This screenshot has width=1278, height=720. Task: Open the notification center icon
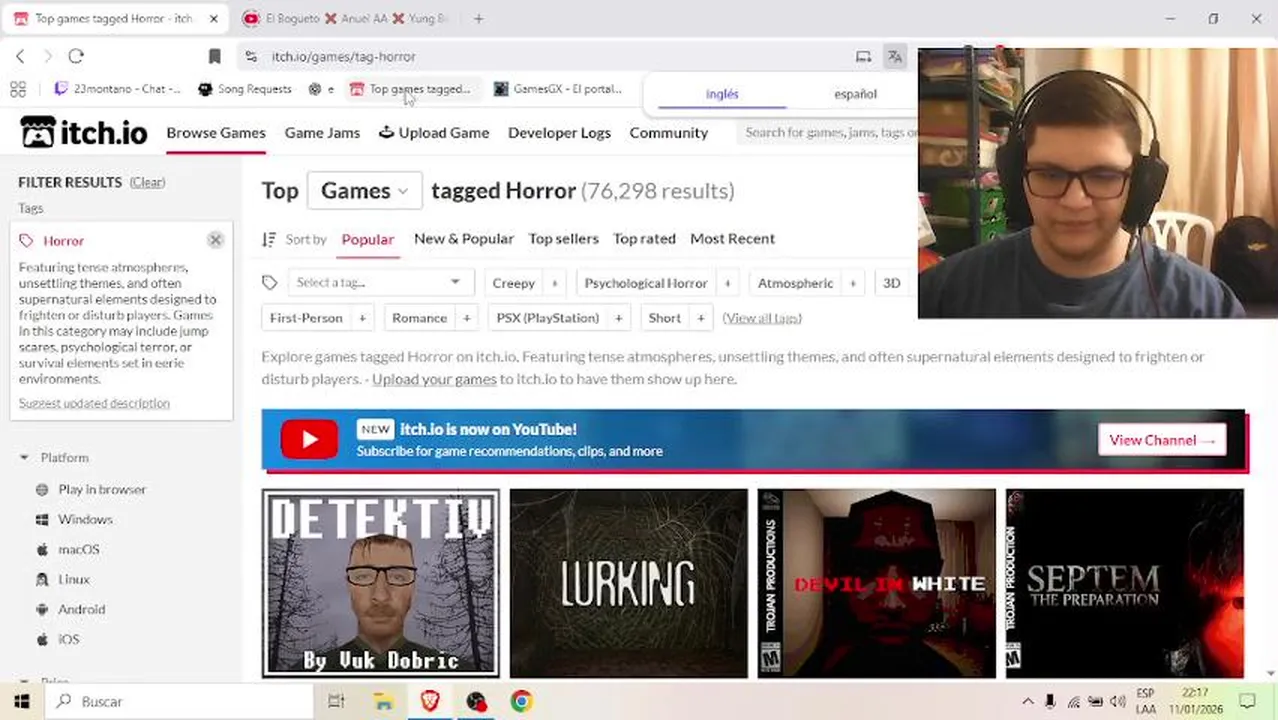coord(1247,701)
